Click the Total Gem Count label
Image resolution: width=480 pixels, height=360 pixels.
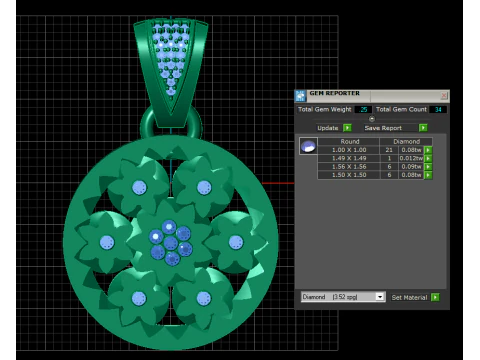point(401,109)
